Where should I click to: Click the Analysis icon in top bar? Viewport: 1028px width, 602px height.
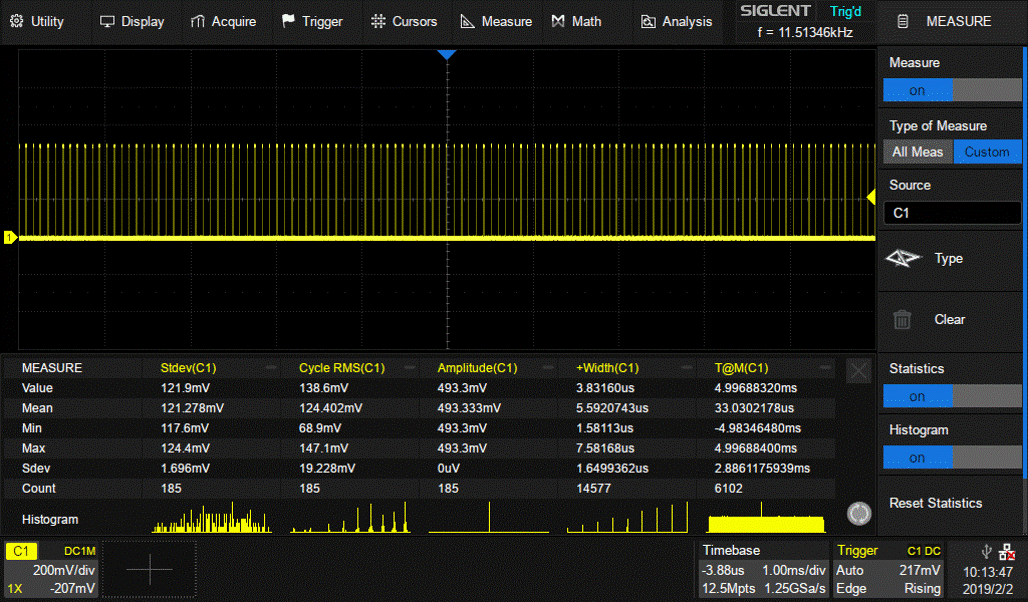pos(648,21)
